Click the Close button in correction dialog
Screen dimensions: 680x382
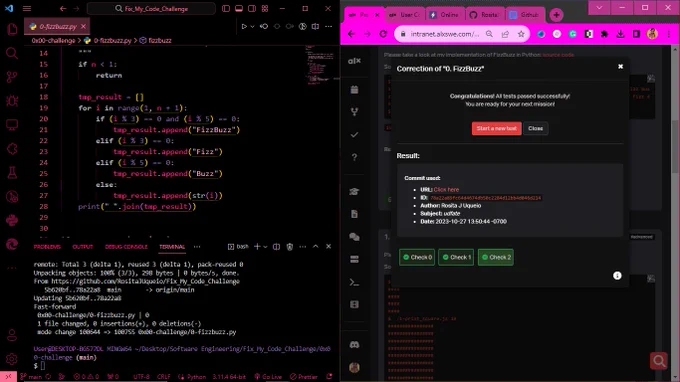pos(536,128)
